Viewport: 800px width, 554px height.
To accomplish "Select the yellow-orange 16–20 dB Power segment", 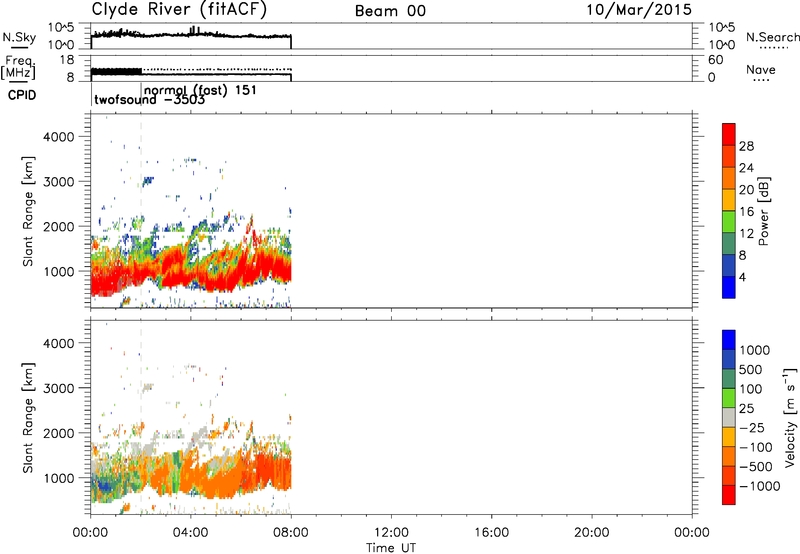I will pyautogui.click(x=729, y=200).
